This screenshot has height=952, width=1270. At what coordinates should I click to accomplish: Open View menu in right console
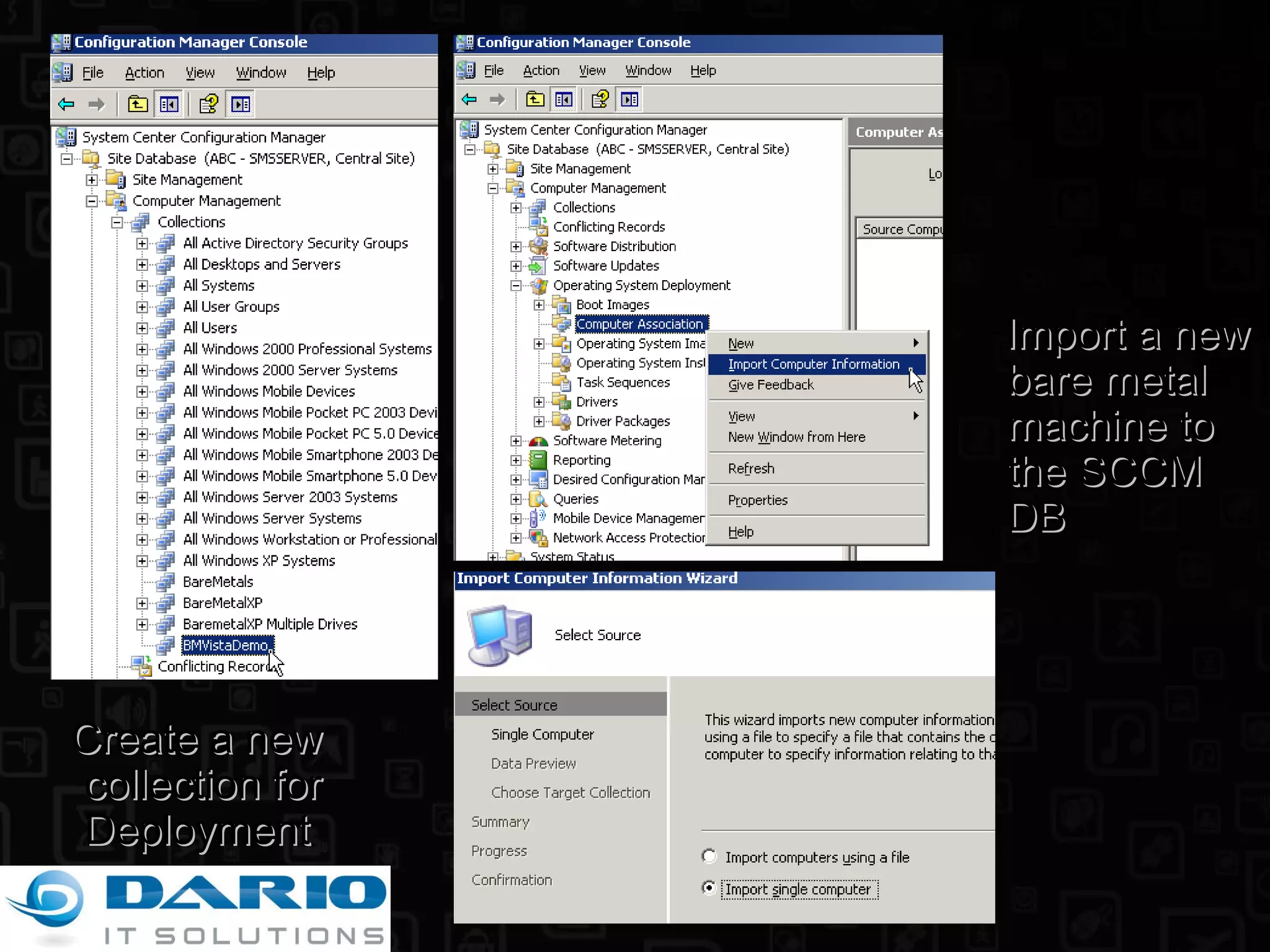[592, 70]
